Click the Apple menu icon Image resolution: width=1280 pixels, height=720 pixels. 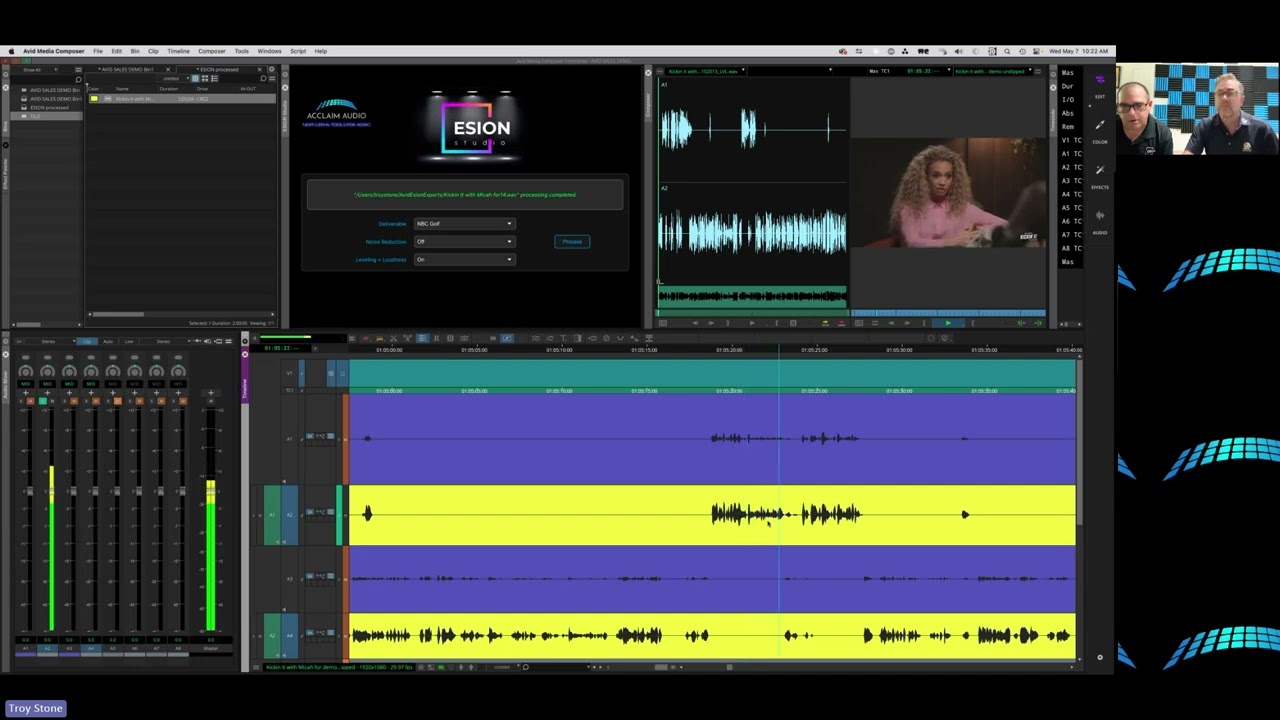[11, 51]
